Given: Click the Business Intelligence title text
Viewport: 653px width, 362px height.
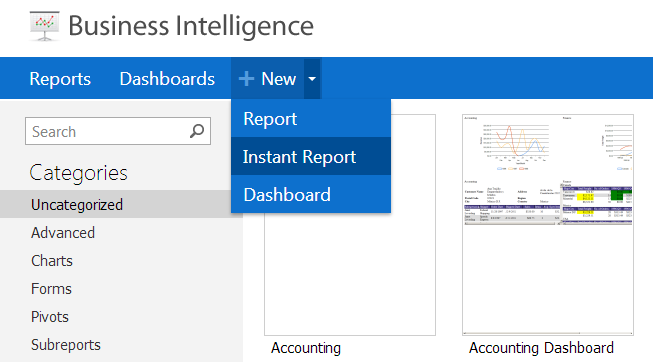Looking at the screenshot, I should click(191, 26).
